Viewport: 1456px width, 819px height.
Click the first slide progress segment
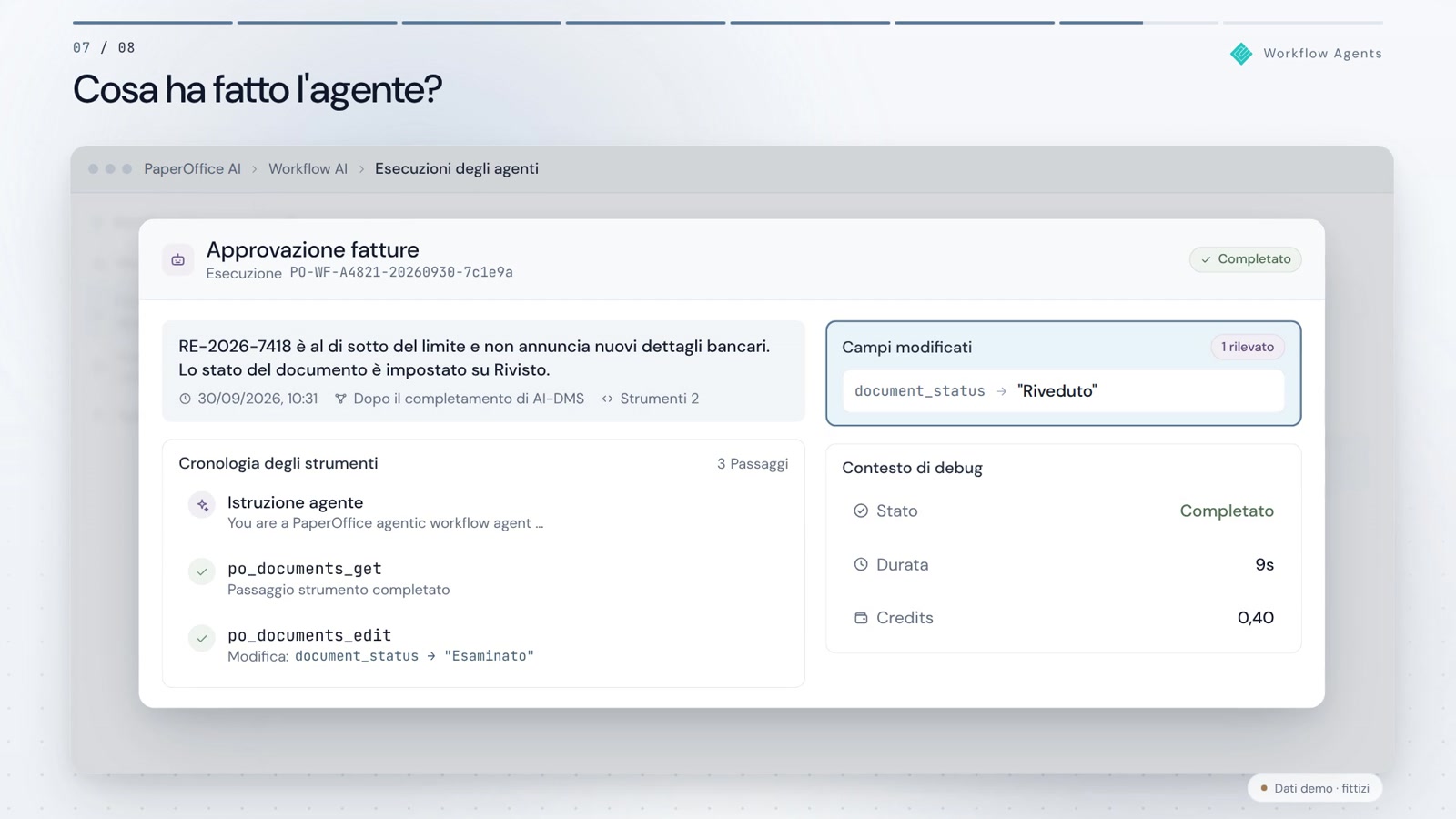(x=153, y=22)
